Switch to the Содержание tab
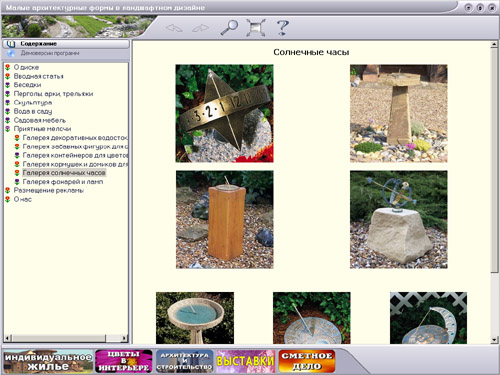Screen dimensions: 500x375 [x=66, y=44]
